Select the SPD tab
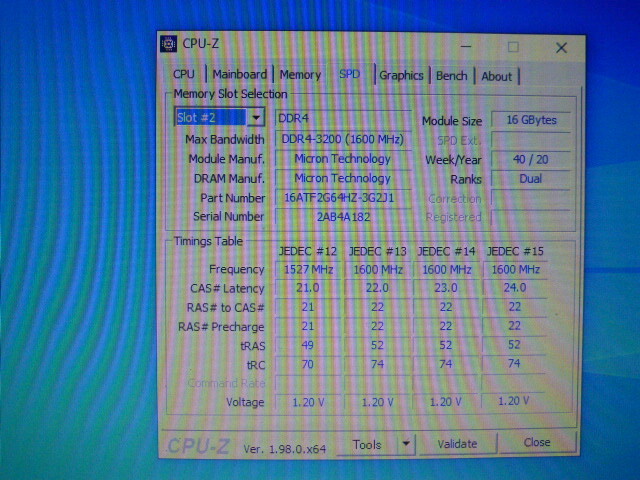The image size is (640, 480). [x=349, y=74]
